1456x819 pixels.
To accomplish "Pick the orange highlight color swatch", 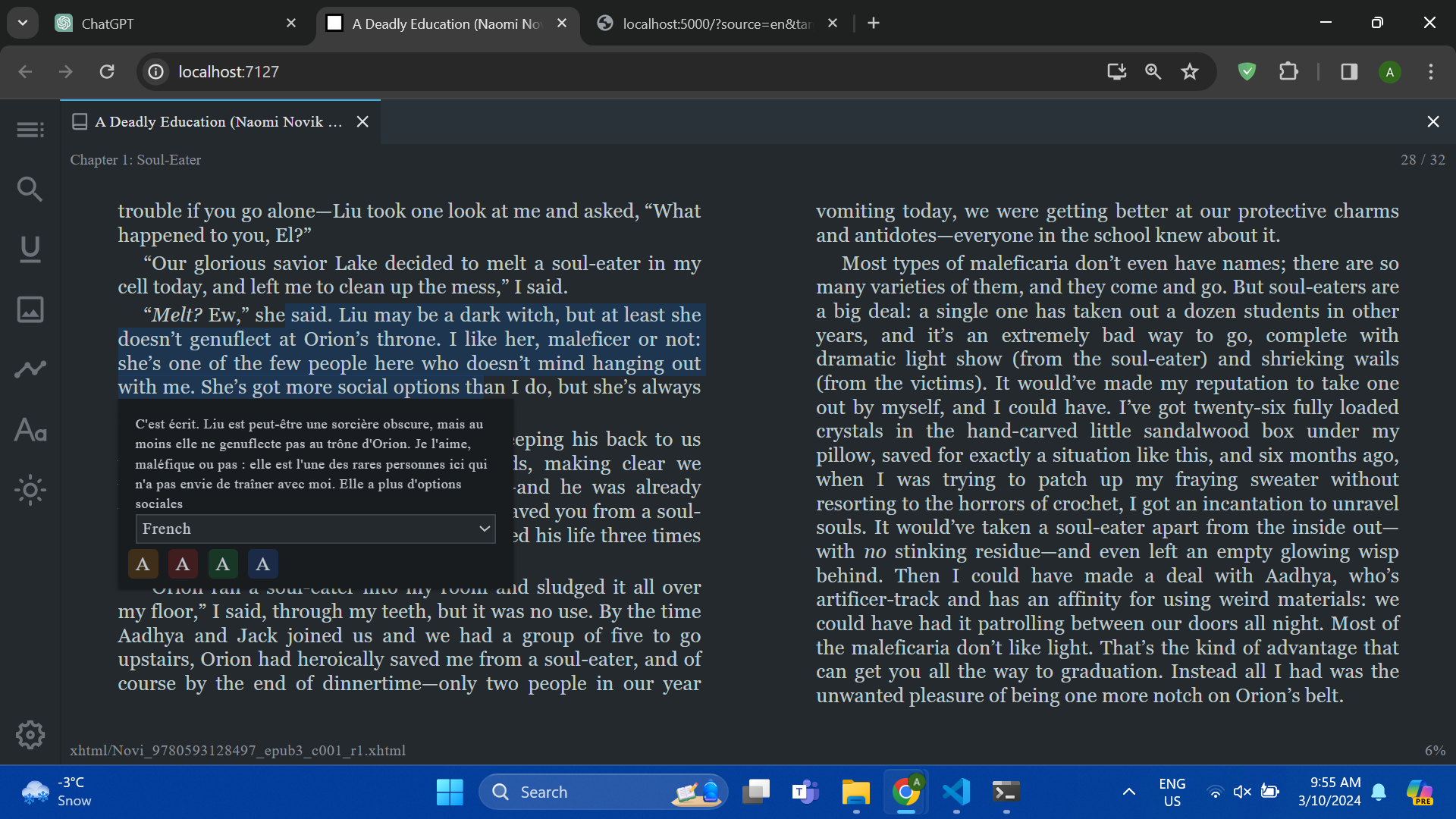I will pyautogui.click(x=143, y=564).
